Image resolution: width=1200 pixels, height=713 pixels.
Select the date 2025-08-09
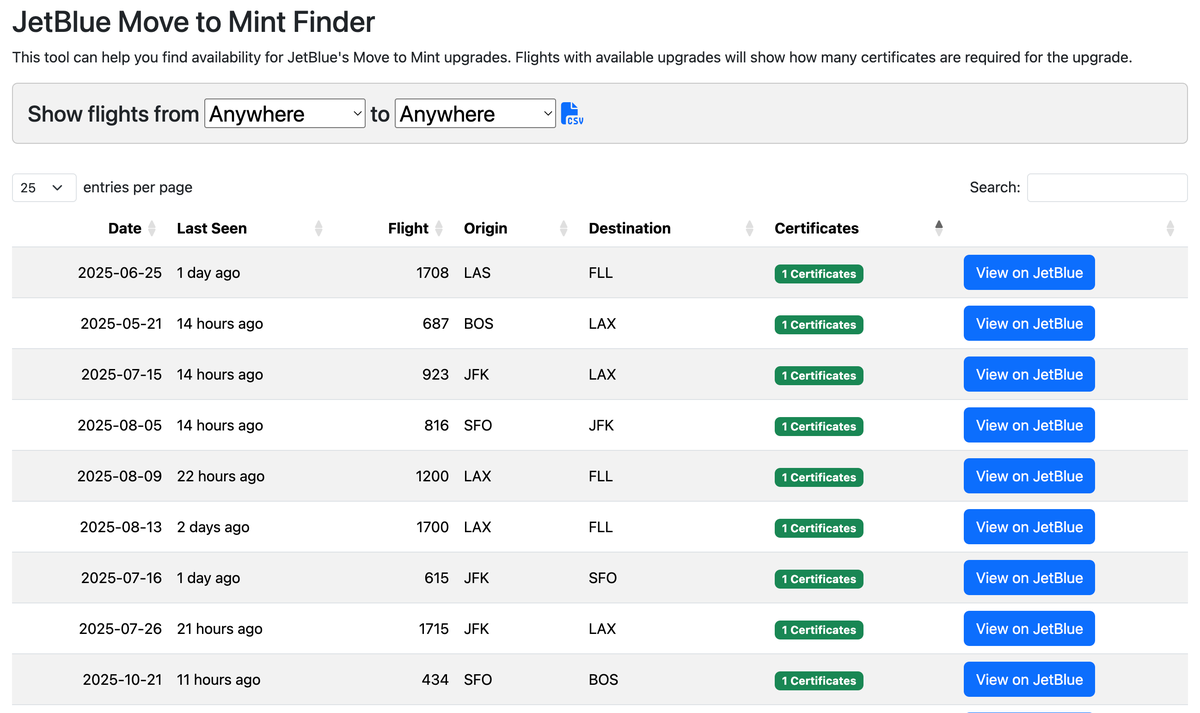point(120,477)
